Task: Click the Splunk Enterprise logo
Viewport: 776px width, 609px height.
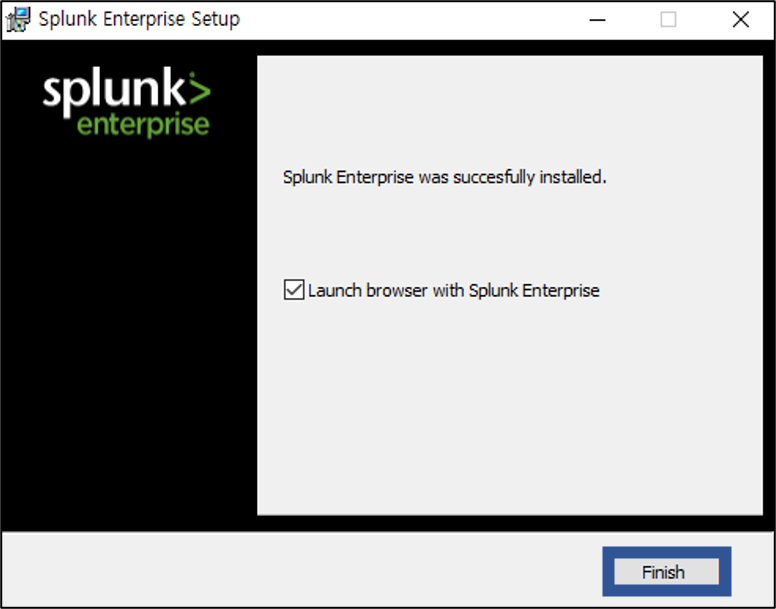Action: click(x=127, y=103)
